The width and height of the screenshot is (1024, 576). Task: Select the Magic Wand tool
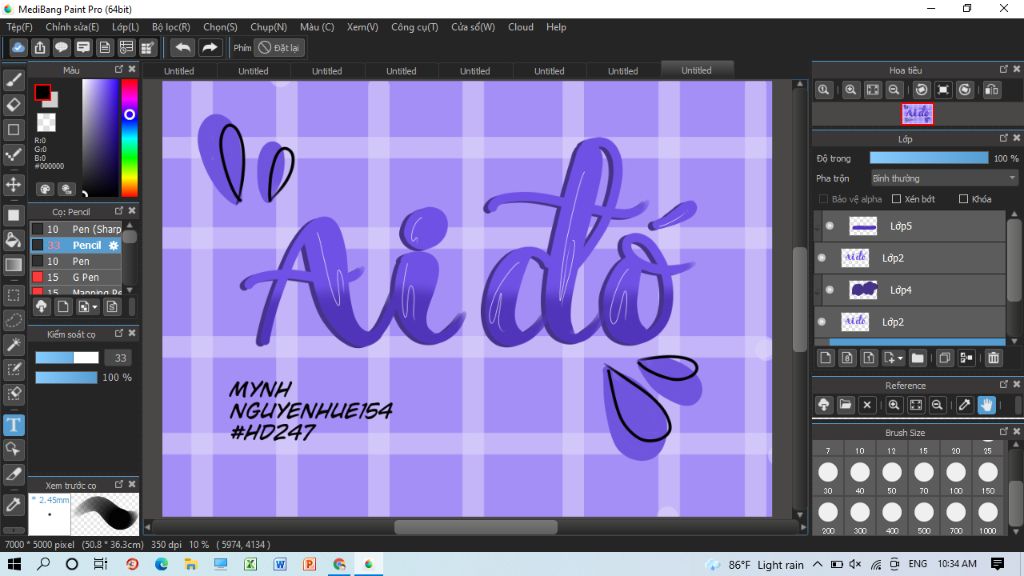(14, 345)
